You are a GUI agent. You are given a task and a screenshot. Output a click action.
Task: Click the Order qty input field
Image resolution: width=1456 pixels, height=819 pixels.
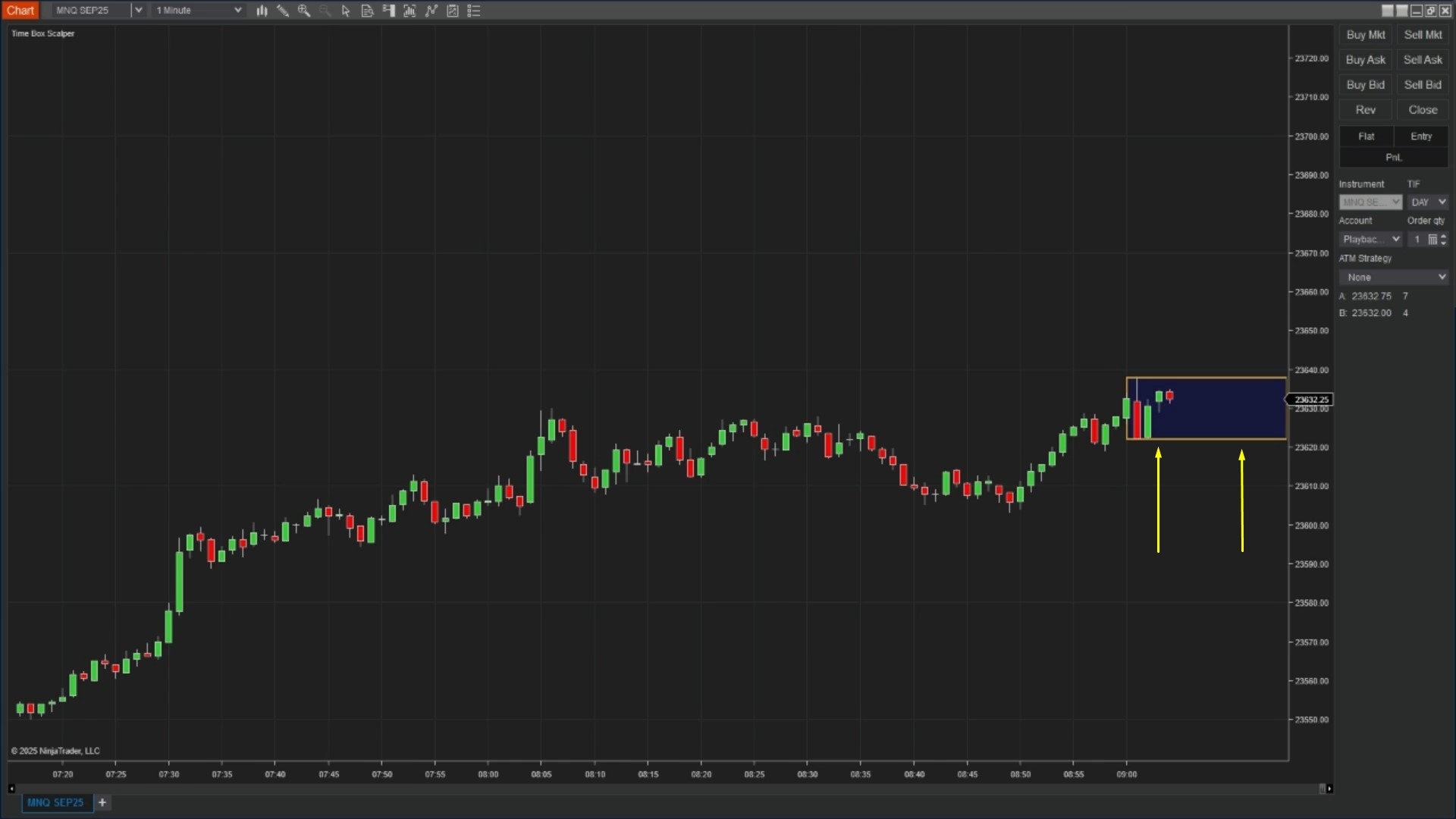[1417, 239]
